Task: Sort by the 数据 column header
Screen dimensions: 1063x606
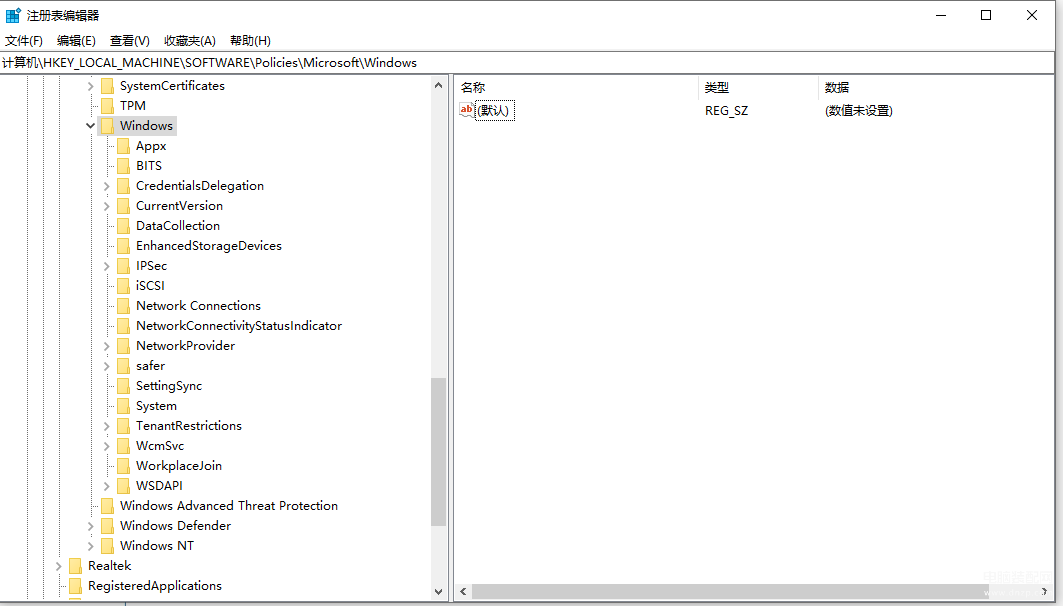Action: tap(936, 87)
